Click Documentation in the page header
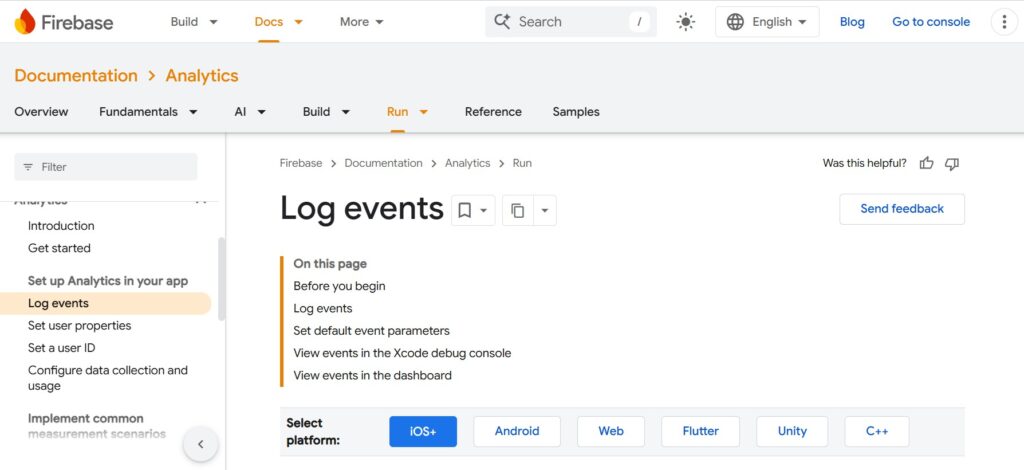The width and height of the screenshot is (1024, 470). coord(76,76)
